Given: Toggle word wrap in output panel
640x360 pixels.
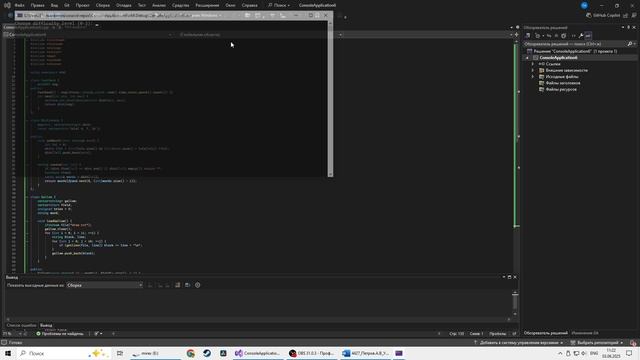Looking at the screenshot, I should pos(188,285).
